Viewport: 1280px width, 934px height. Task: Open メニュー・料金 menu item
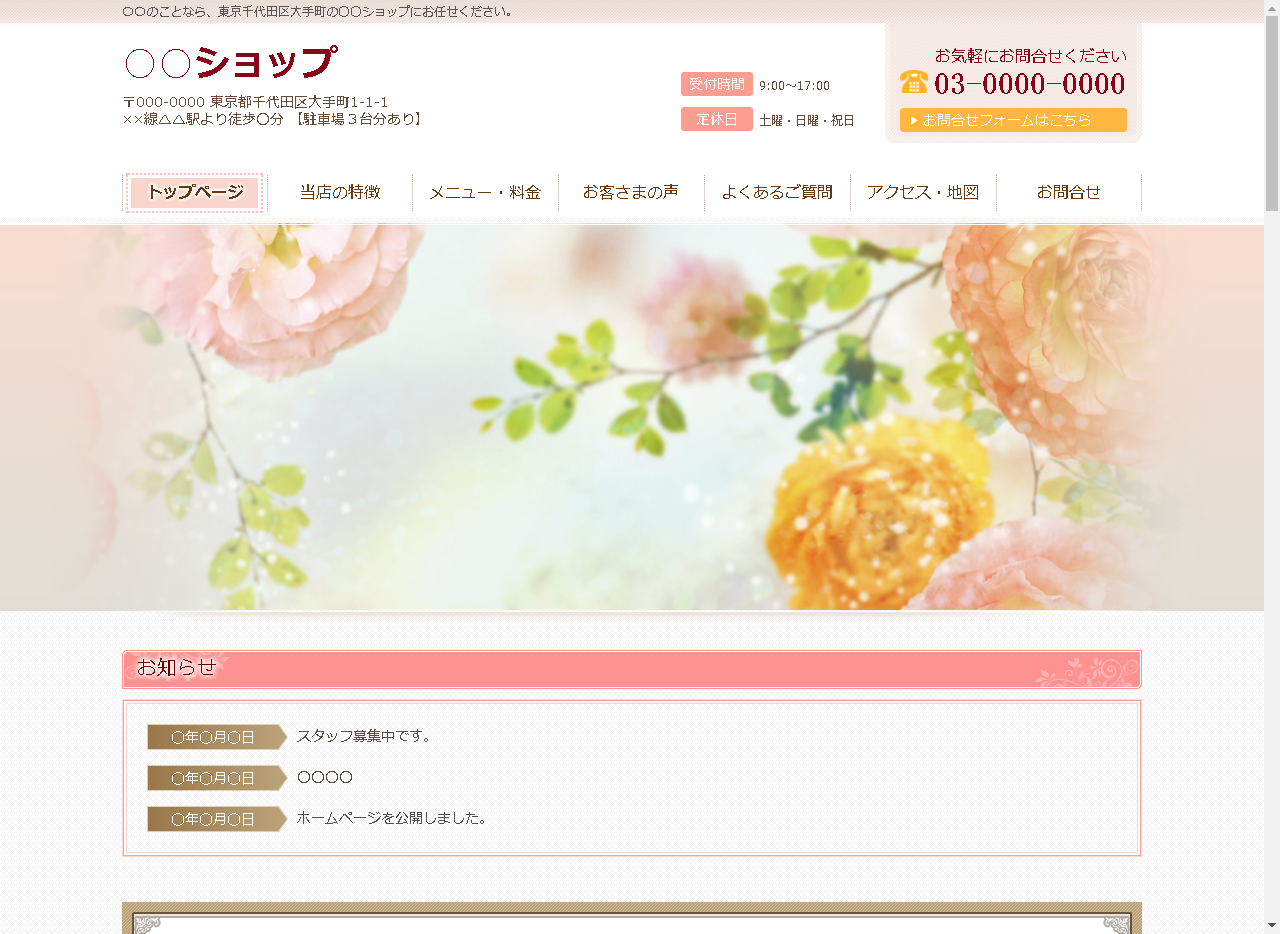485,193
